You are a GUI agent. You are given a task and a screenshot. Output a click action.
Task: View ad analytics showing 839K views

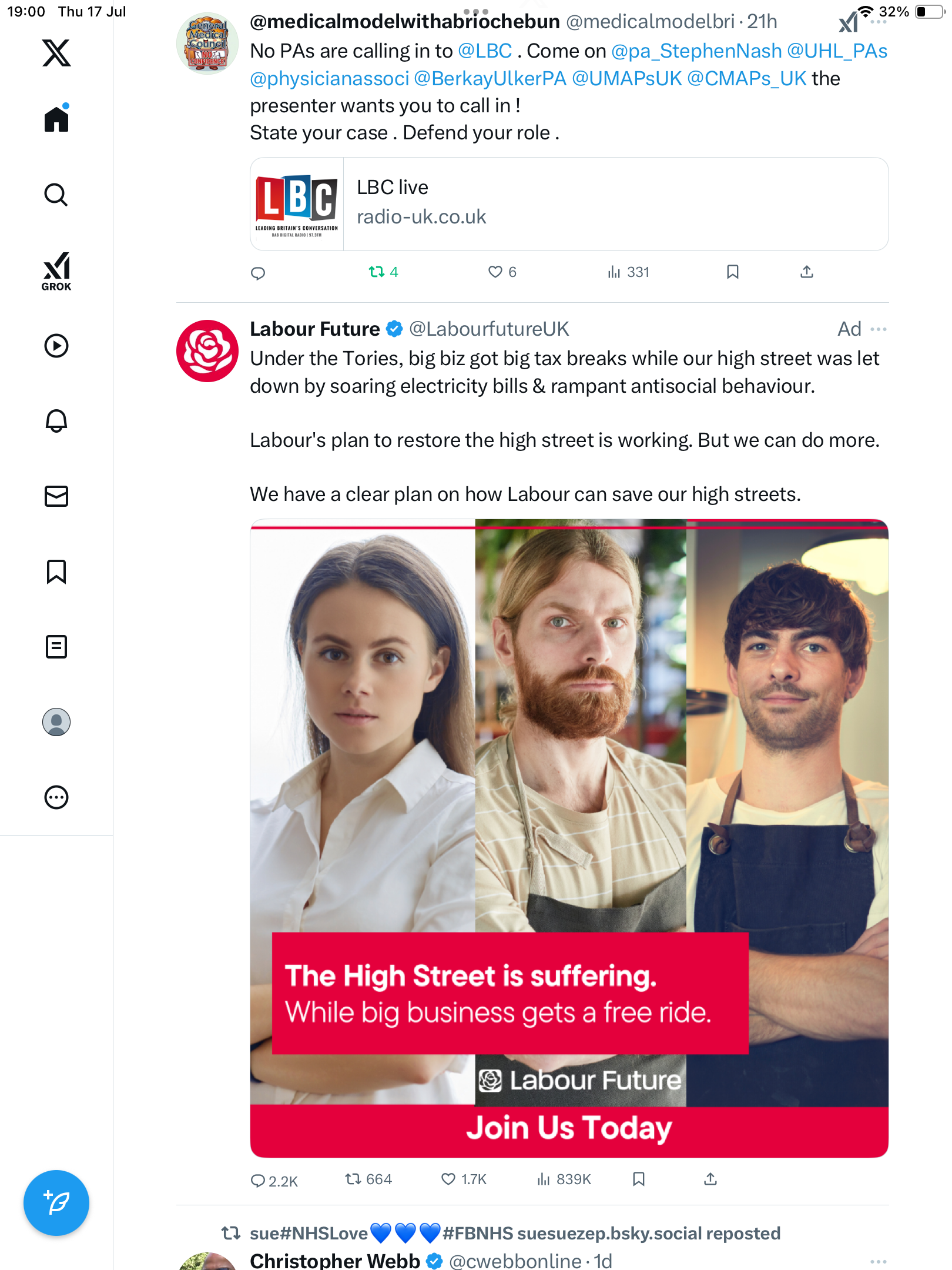[564, 1179]
